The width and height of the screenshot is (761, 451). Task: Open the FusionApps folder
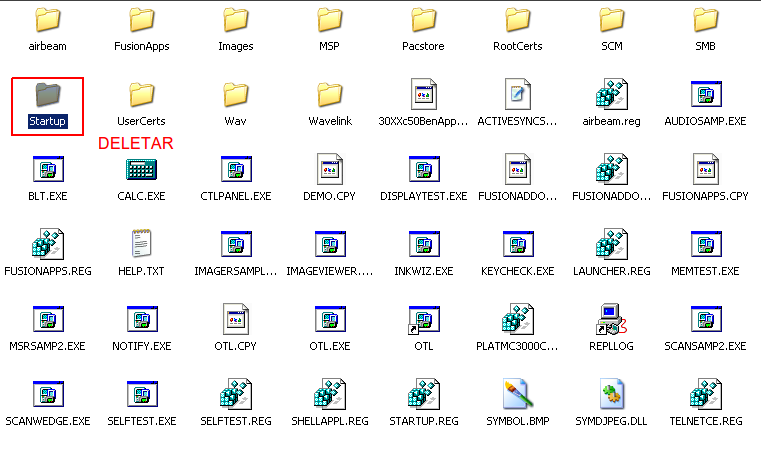tap(142, 20)
